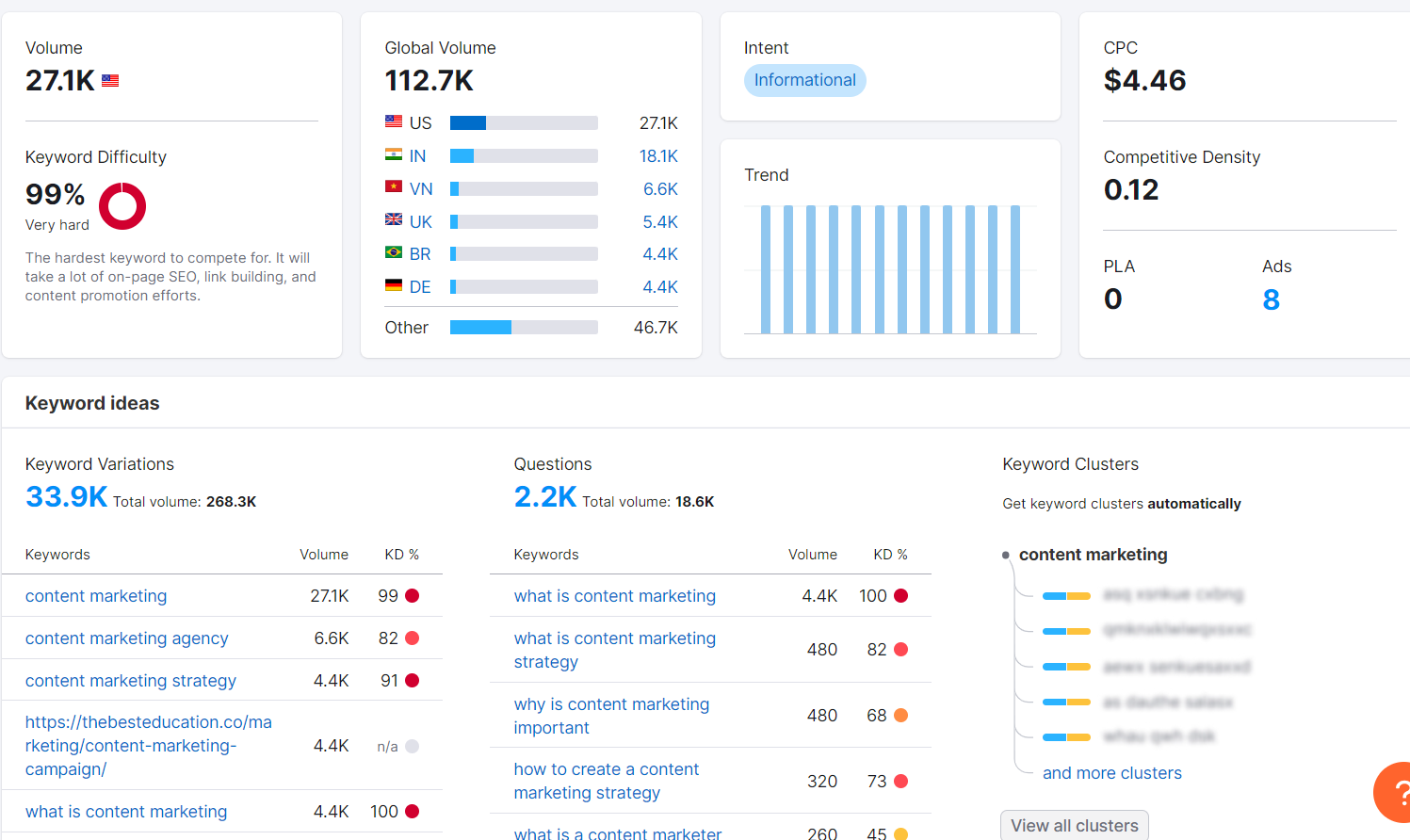Click the Keyword Clusters heading
This screenshot has width=1410, height=840.
[x=1071, y=464]
